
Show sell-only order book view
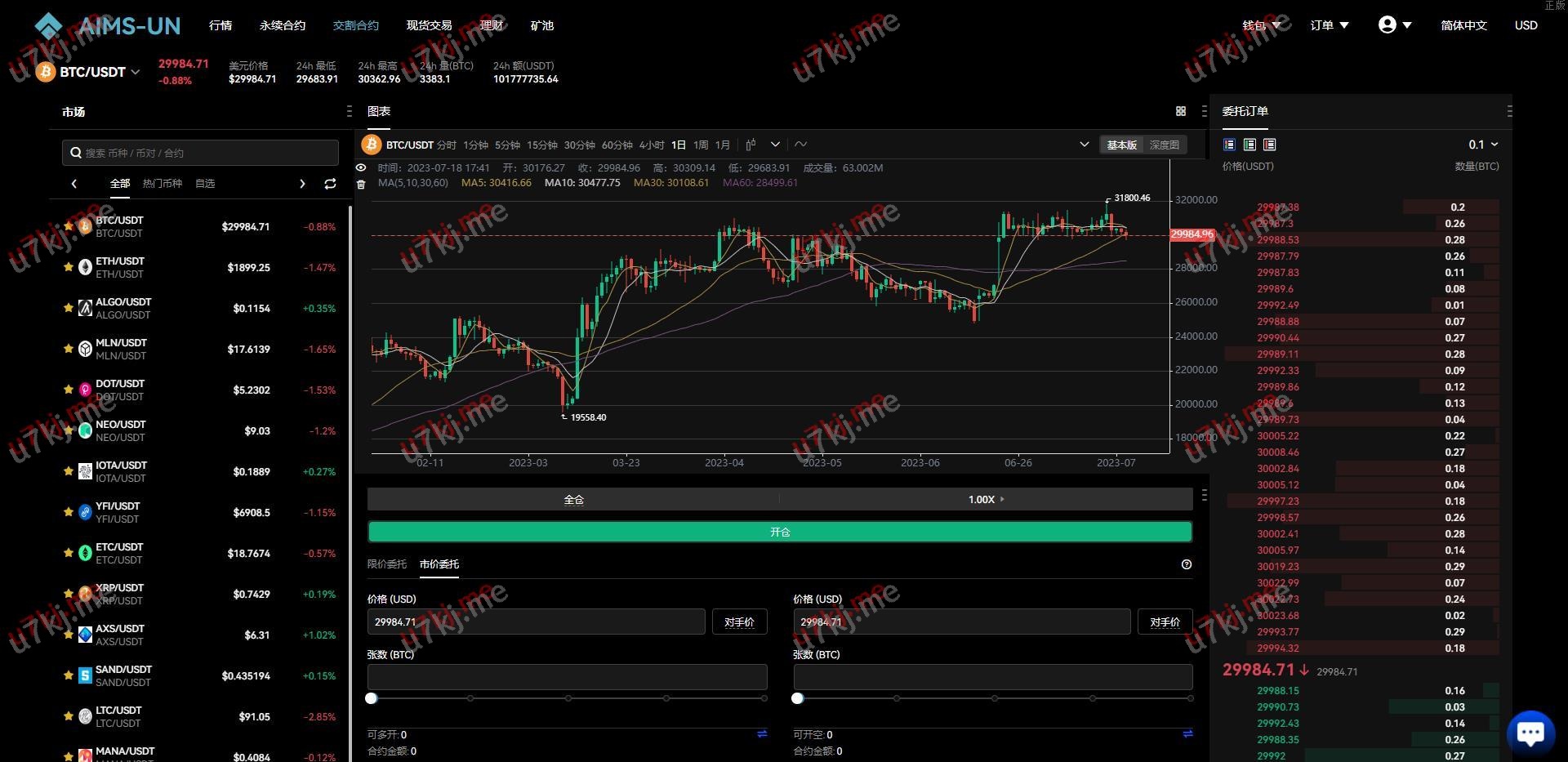(x=1269, y=145)
